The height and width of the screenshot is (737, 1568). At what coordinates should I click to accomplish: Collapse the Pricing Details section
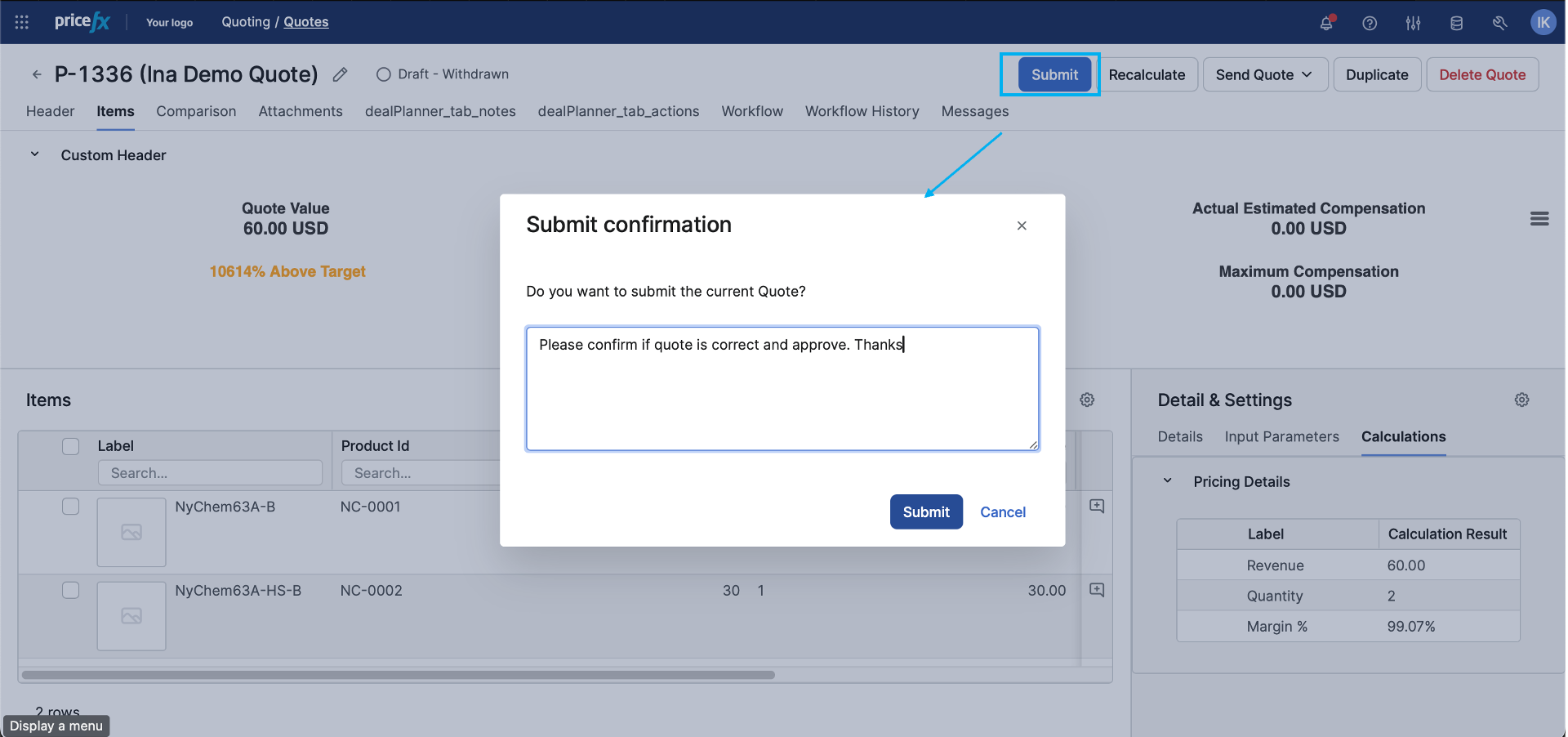tap(1168, 481)
